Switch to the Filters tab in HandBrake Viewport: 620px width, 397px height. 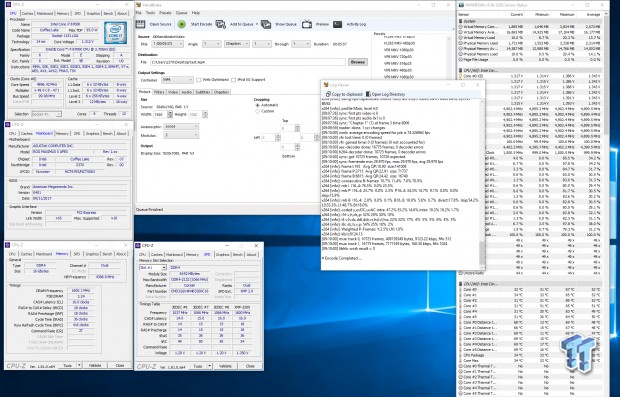pyautogui.click(x=159, y=92)
